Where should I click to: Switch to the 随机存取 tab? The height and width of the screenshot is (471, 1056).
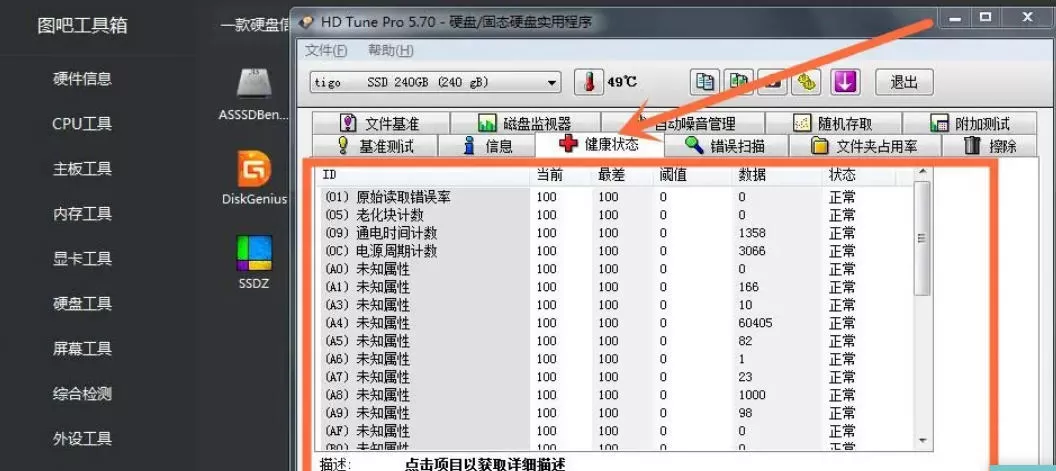click(x=833, y=123)
